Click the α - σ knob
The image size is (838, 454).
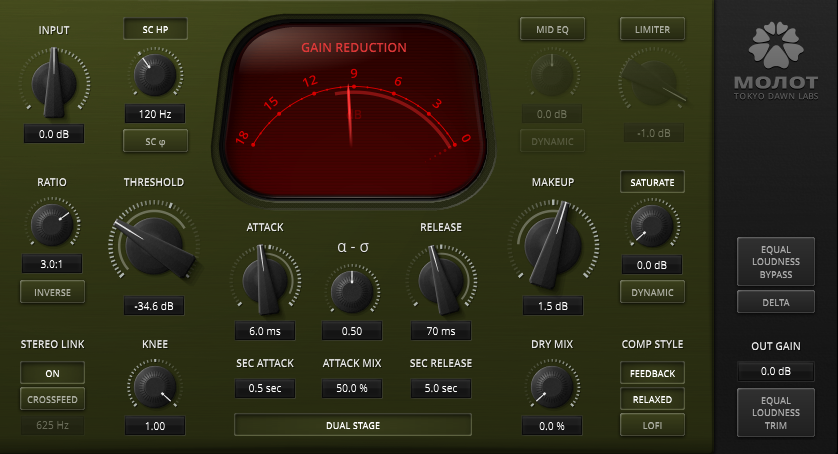click(x=352, y=292)
